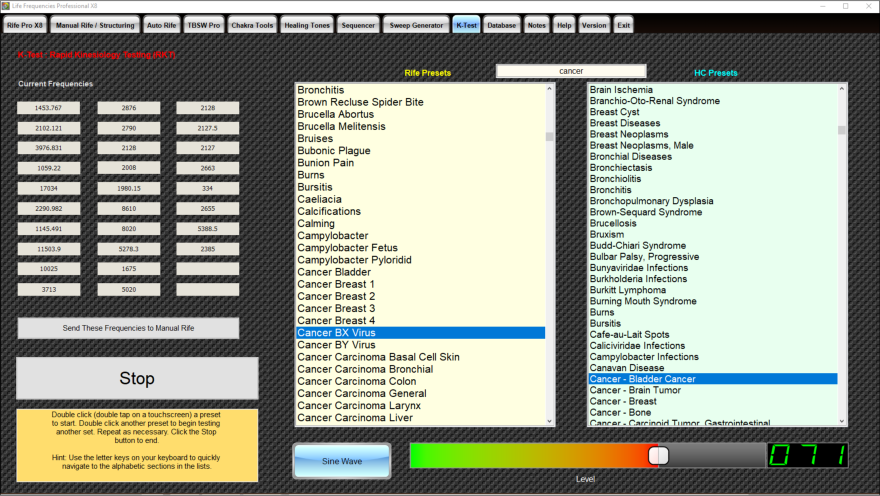Click frequency box 1980.15
This screenshot has height=496, width=880.
point(129,189)
